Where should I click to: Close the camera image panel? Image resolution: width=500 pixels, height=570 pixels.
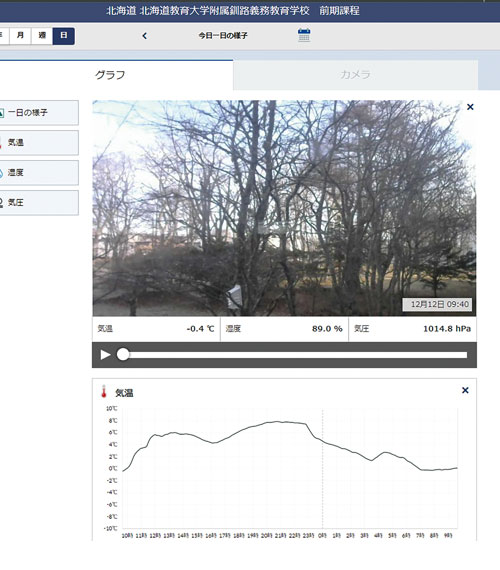pos(470,107)
